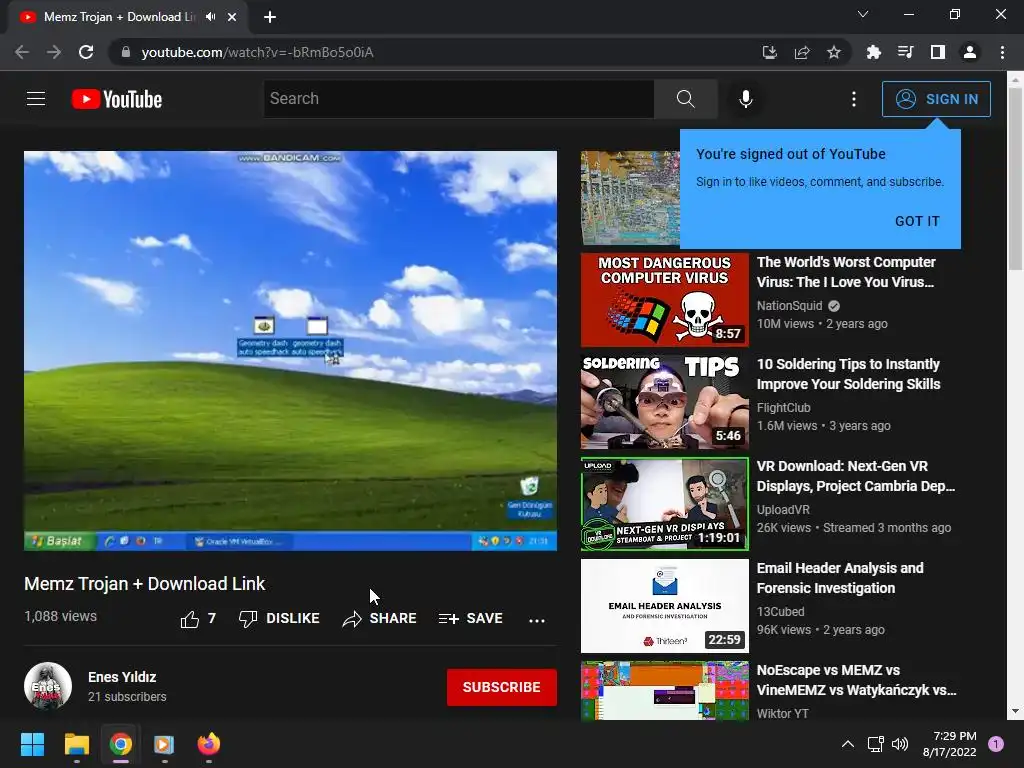
Task: Open the NationSquid channel link
Action: tap(789, 306)
